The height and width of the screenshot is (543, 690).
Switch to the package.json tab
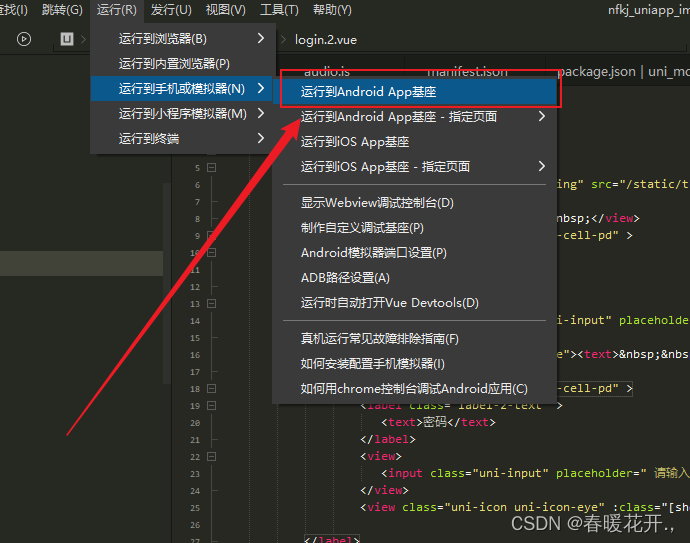596,72
